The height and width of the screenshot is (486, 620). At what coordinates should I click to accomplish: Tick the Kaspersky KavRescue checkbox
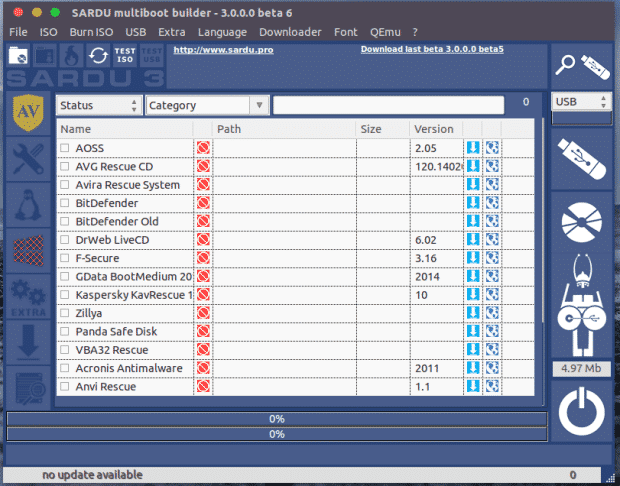pos(64,295)
